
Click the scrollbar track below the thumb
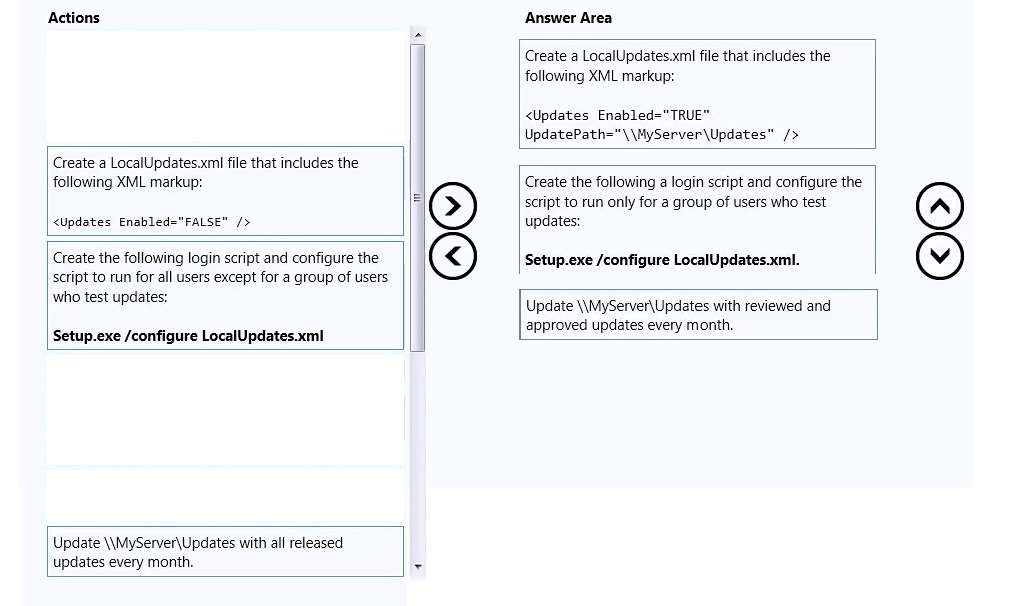418,455
